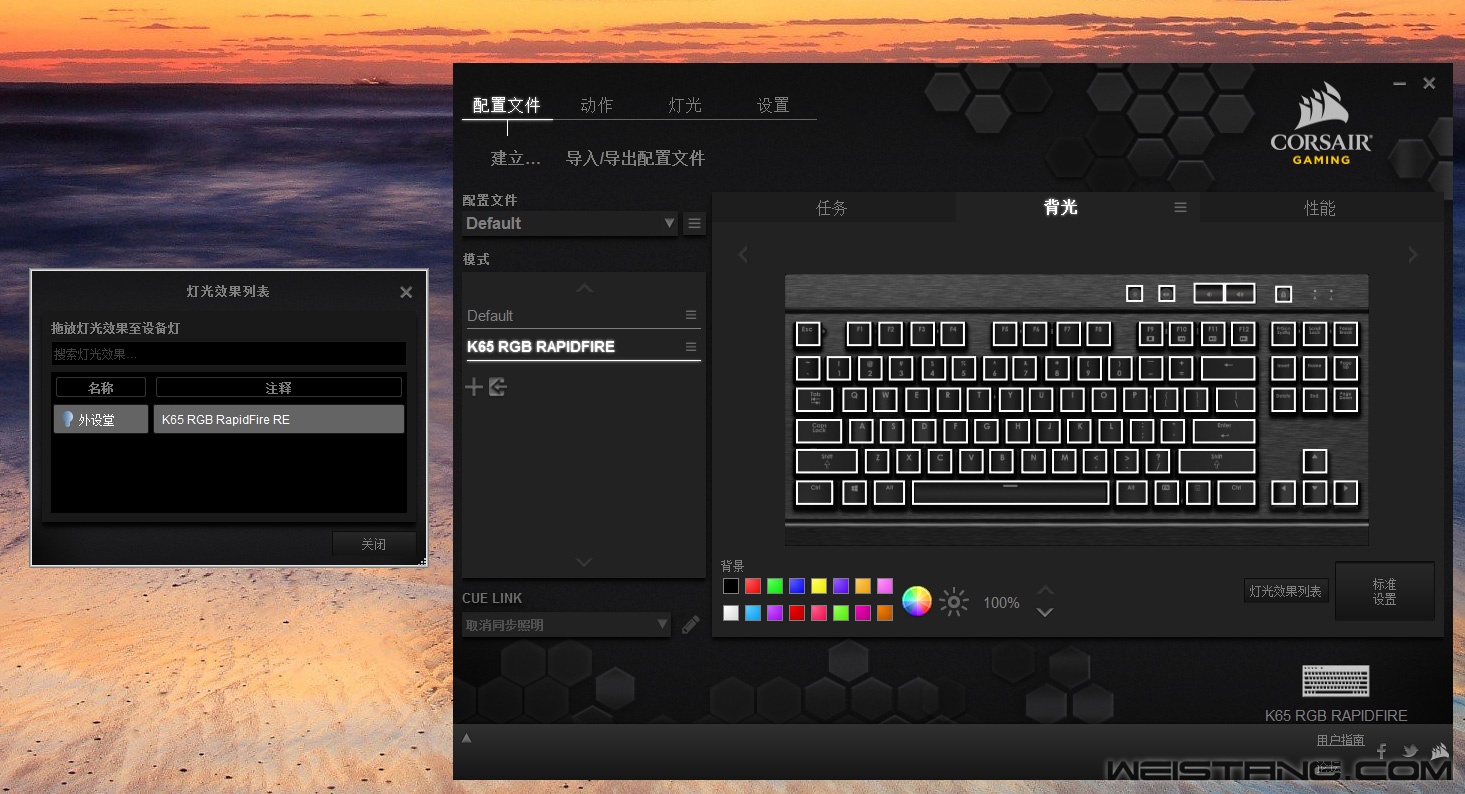Click the K65 RGB RAPIDFIRE device thumbnail
This screenshot has width=1465, height=794.
tap(1335, 680)
